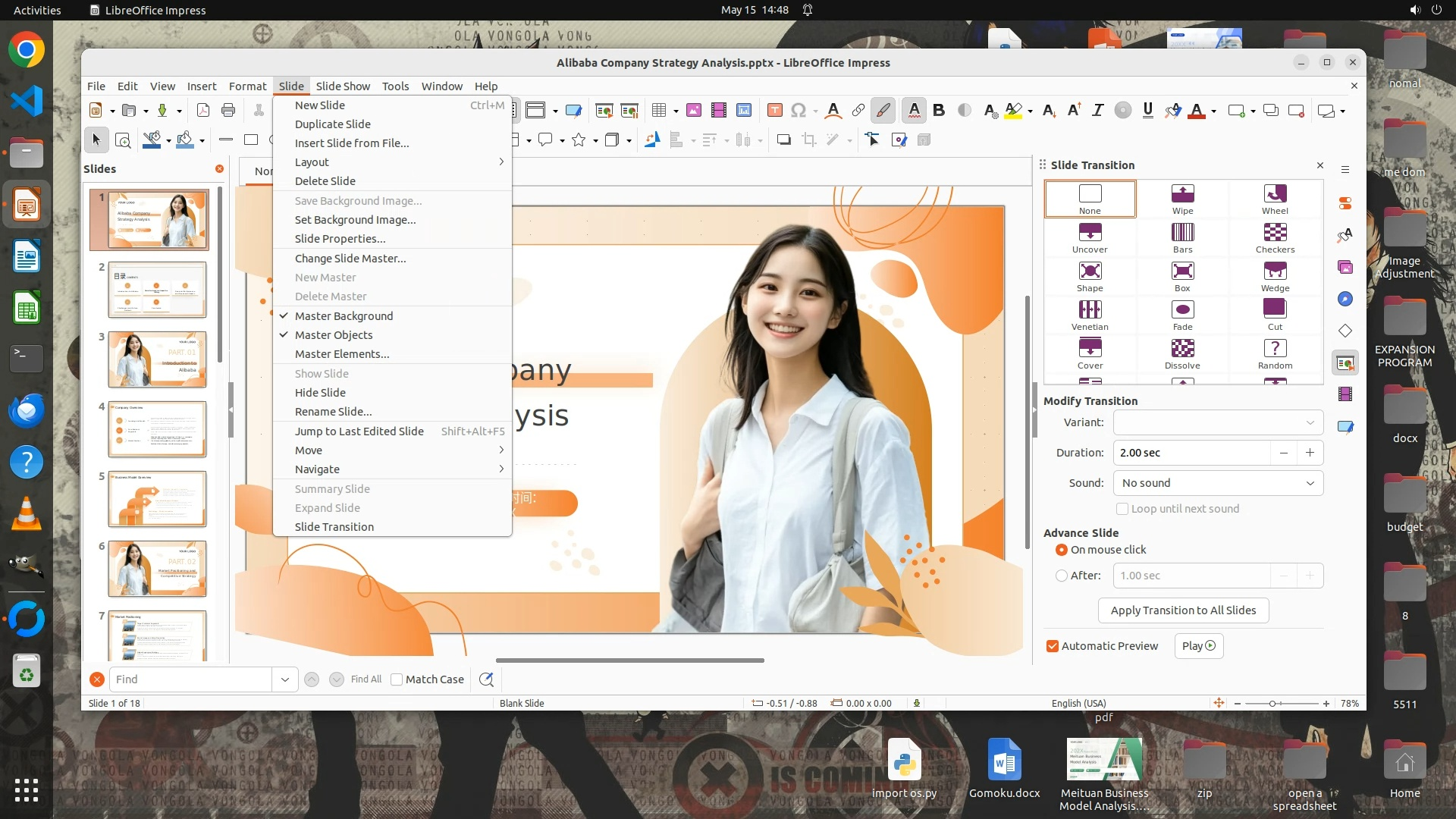Image resolution: width=1456 pixels, height=819 pixels.
Task: Open VLC from the Ubuntu dock
Action: (27, 515)
